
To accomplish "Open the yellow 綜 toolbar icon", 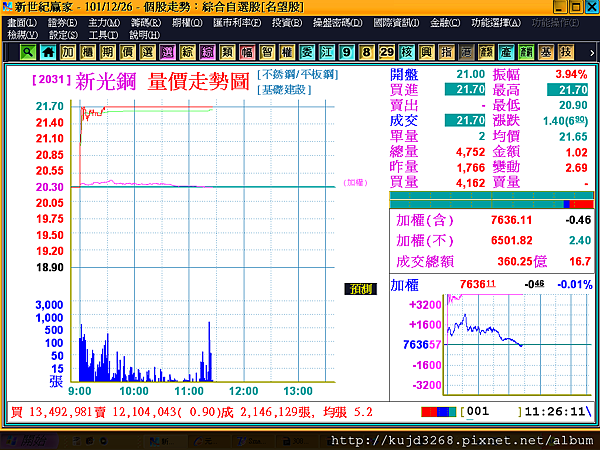I will [x=188, y=52].
